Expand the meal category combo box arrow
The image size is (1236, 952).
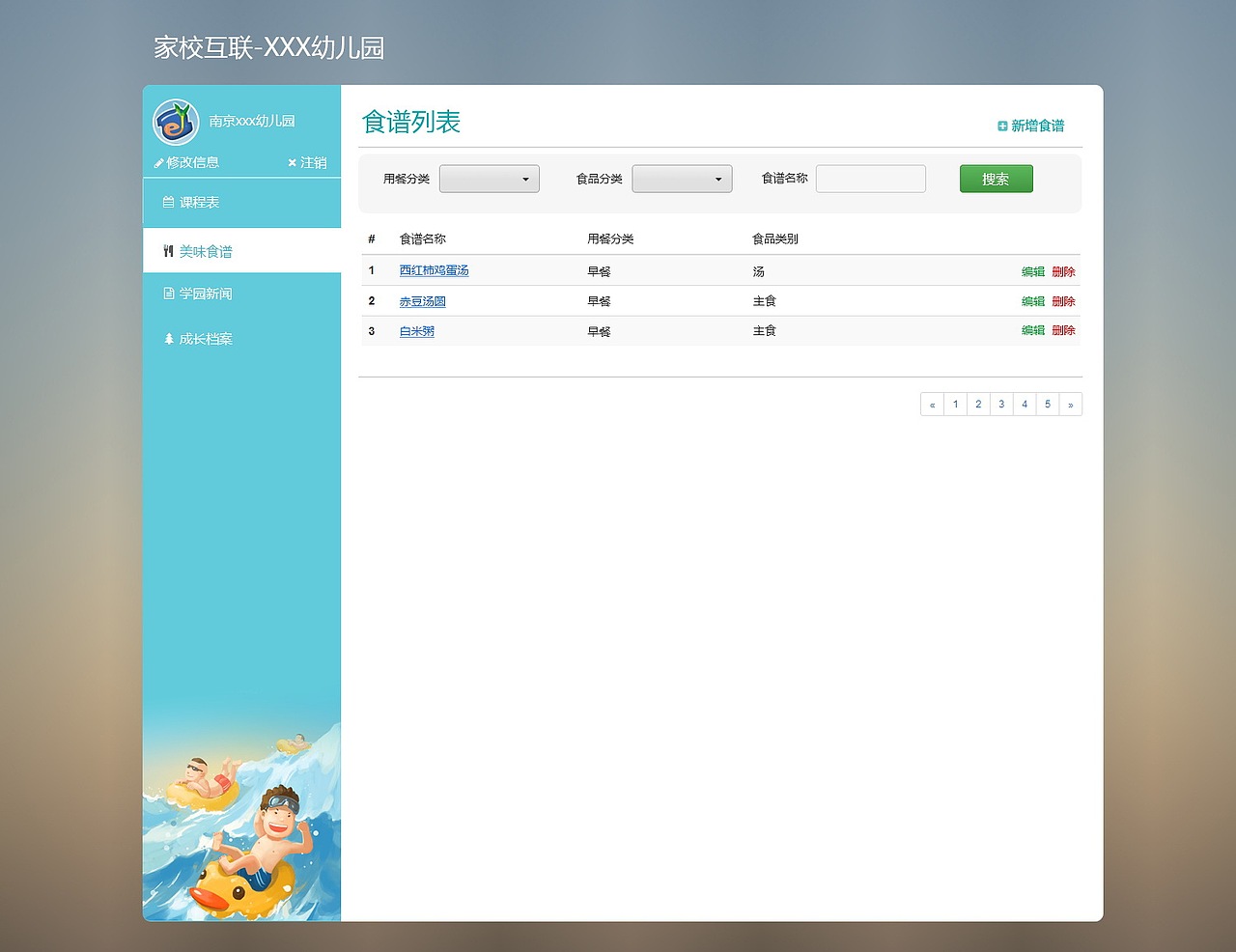coord(526,179)
